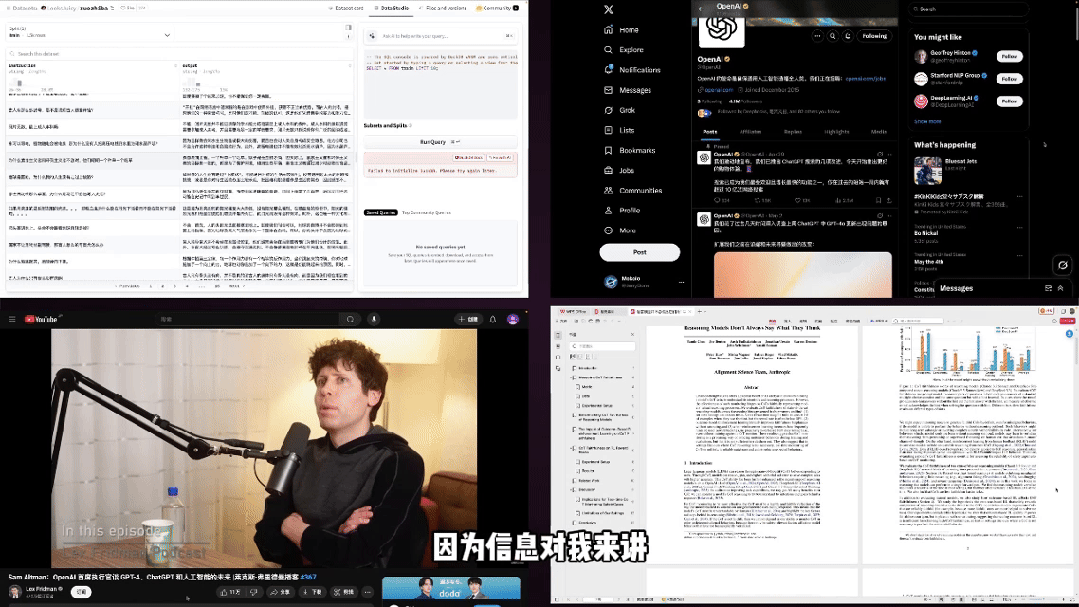The width and height of the screenshot is (1079, 607).
Task: Click new message icon in Messages drawer
Action: pyautogui.click(x=1048, y=288)
